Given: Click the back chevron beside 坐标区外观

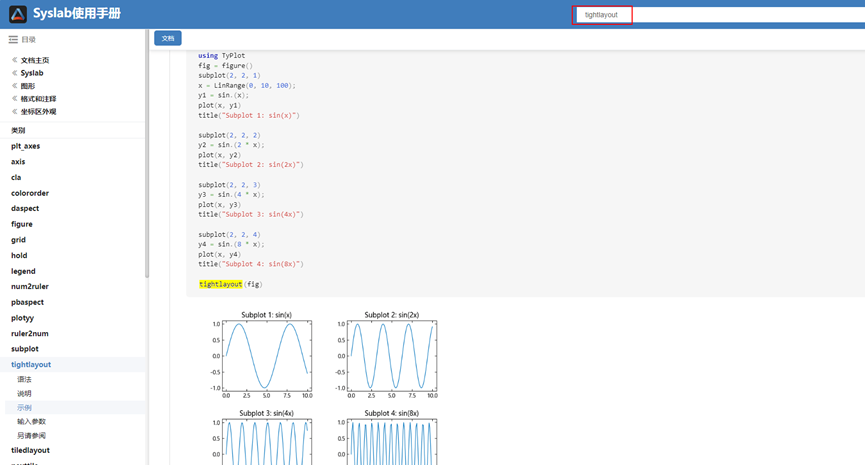Looking at the screenshot, I should click(14, 111).
